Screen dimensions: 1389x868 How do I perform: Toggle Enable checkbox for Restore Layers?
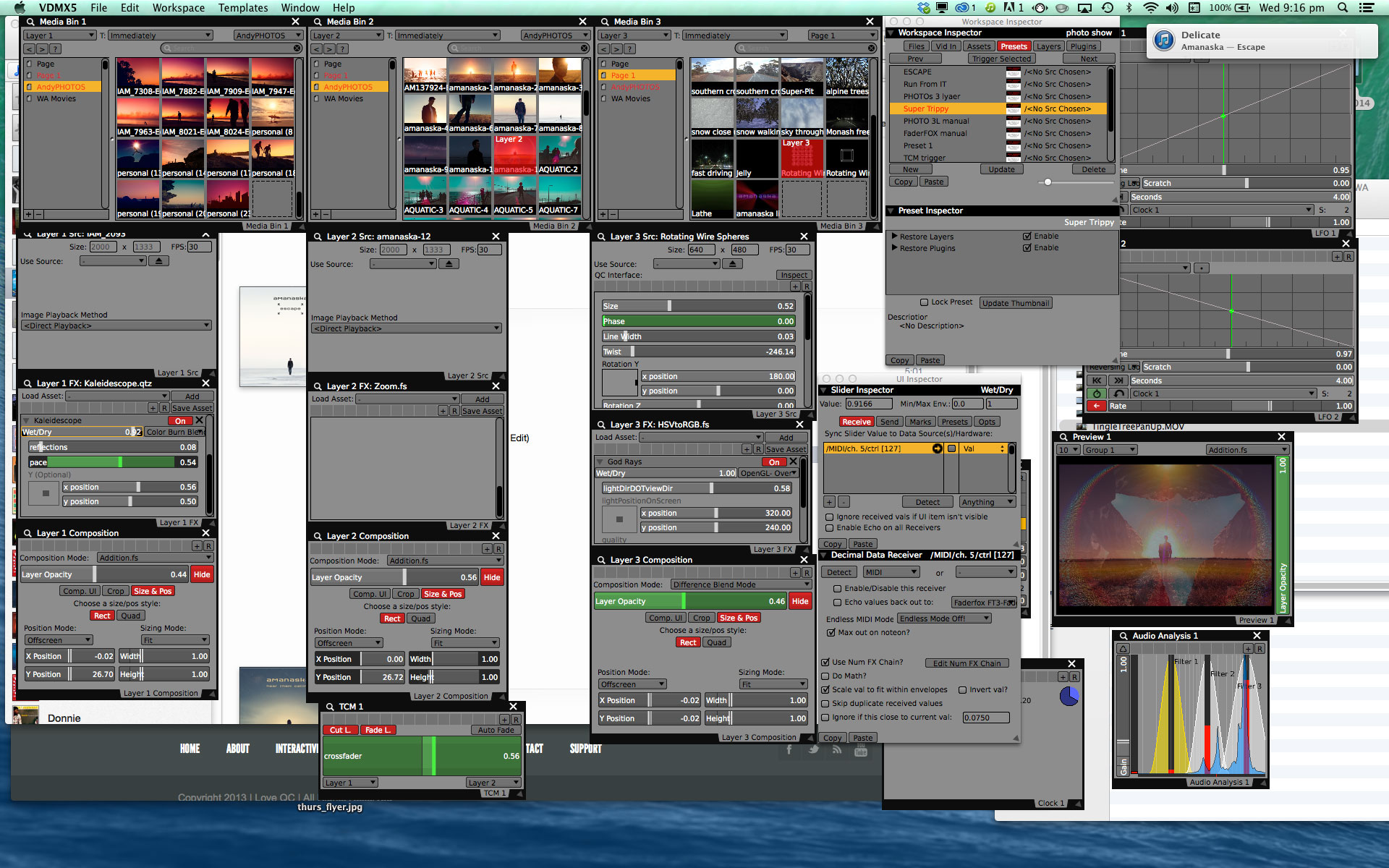[1027, 237]
